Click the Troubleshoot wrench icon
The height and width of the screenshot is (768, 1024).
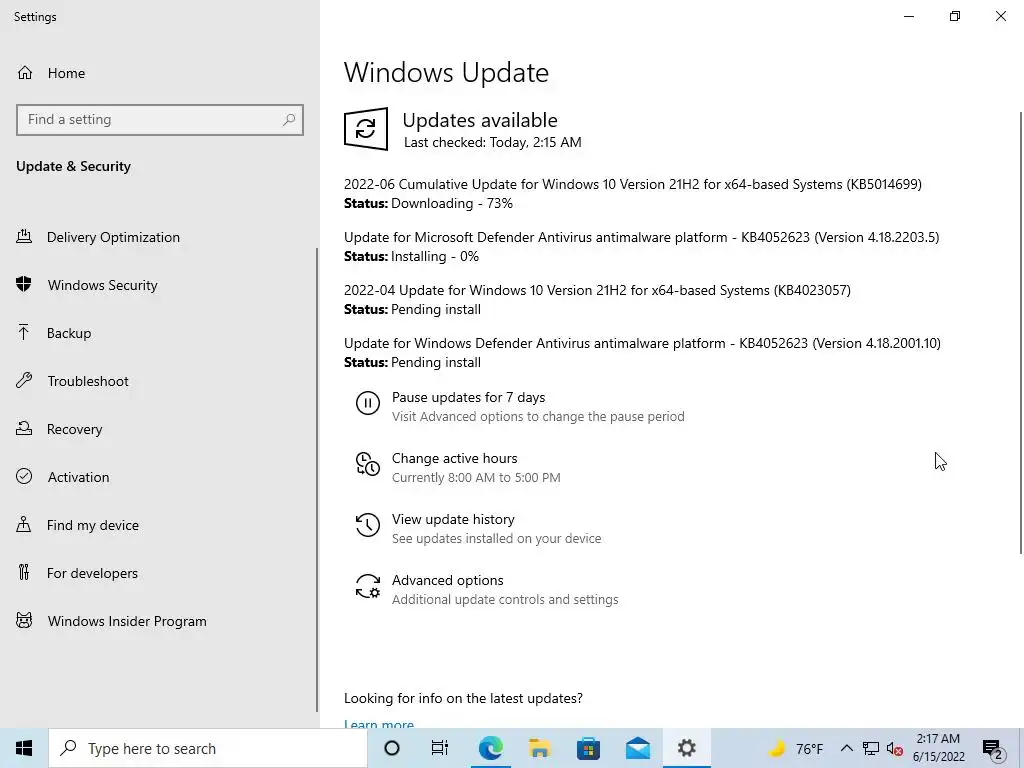coord(24,380)
